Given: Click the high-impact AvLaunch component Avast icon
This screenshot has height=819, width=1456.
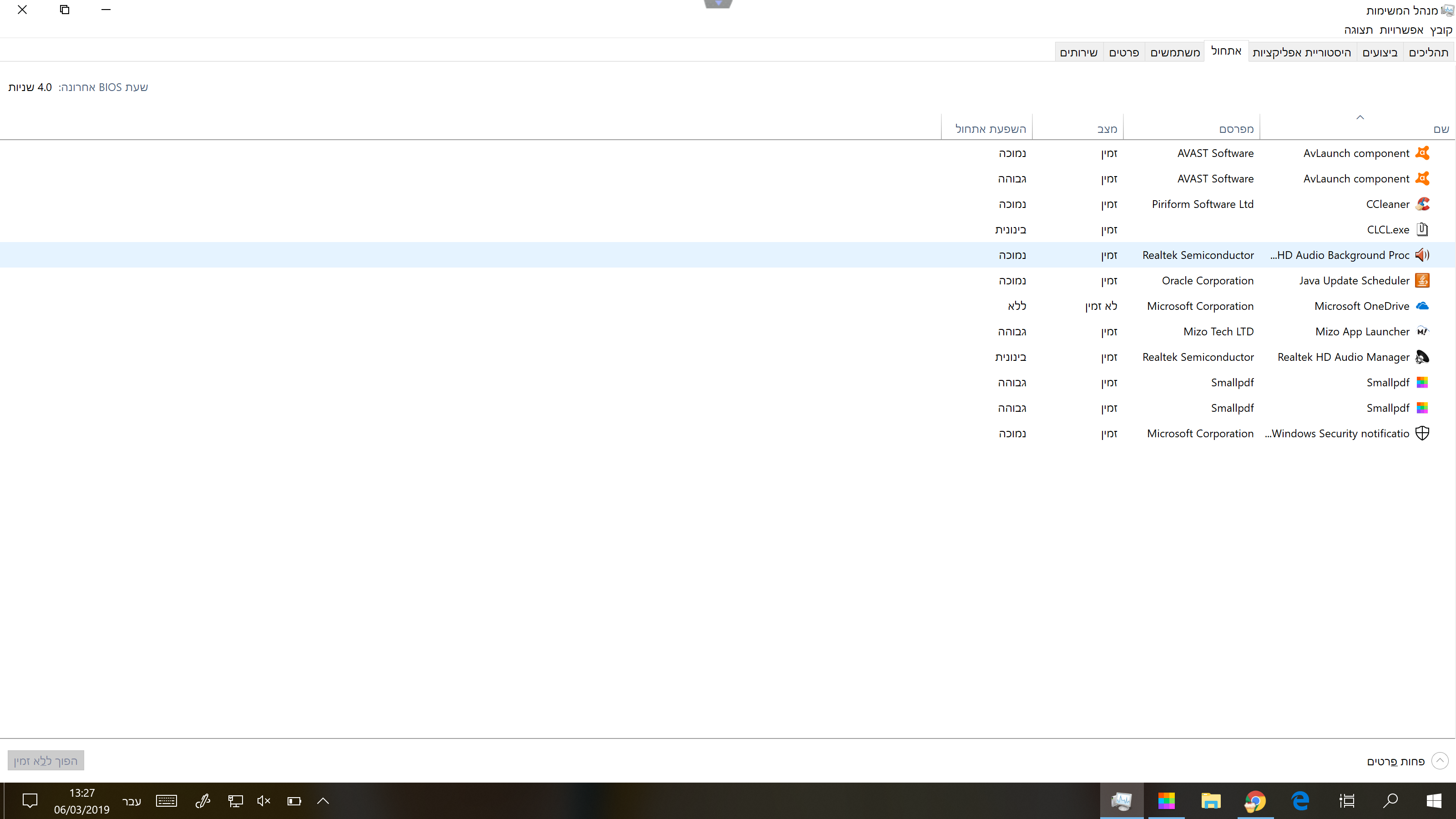Looking at the screenshot, I should pyautogui.click(x=1422, y=179).
